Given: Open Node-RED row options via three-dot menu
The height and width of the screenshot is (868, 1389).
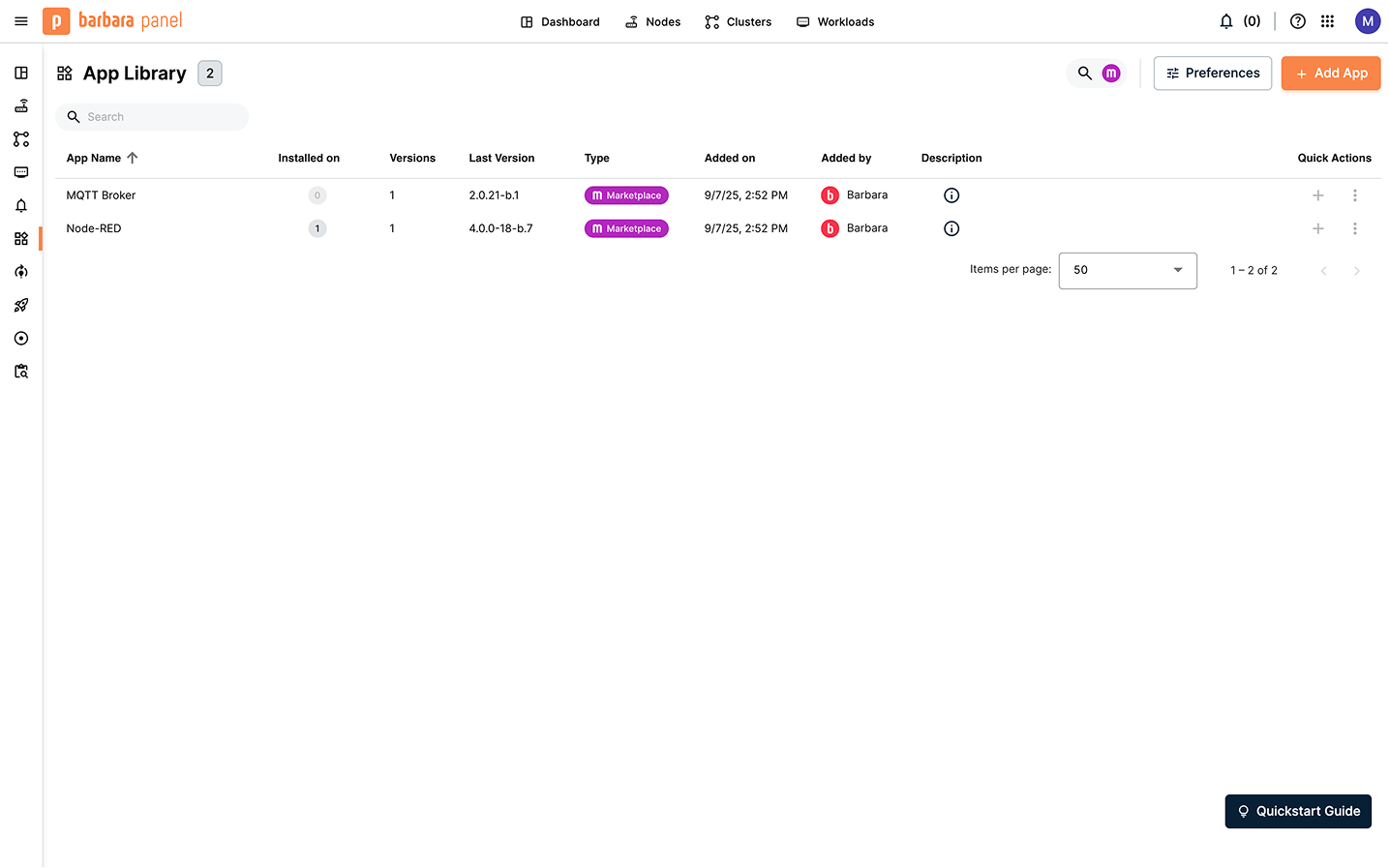Looking at the screenshot, I should pyautogui.click(x=1355, y=228).
